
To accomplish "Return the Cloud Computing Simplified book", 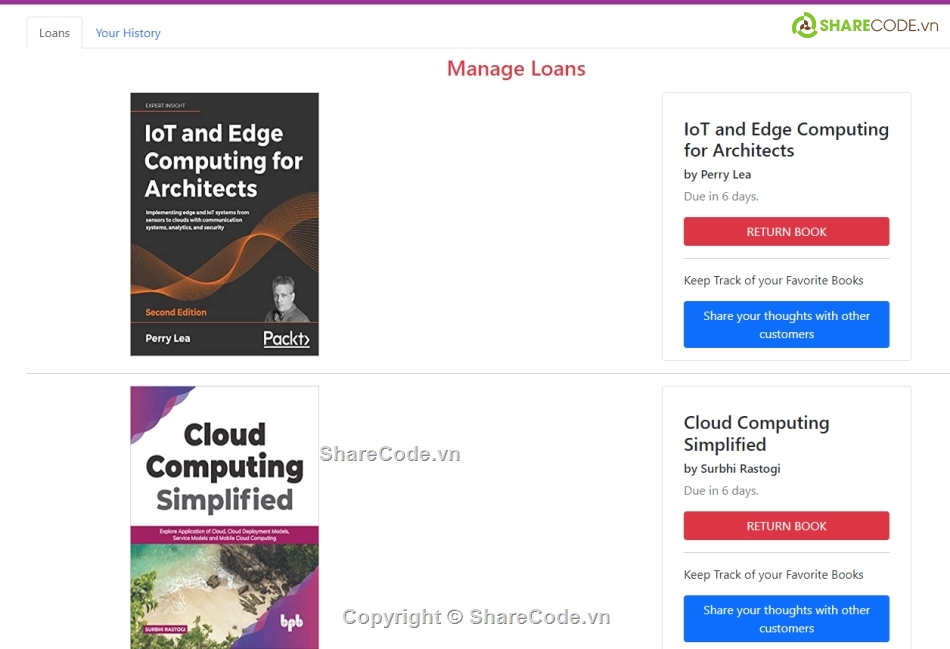I will [x=786, y=526].
